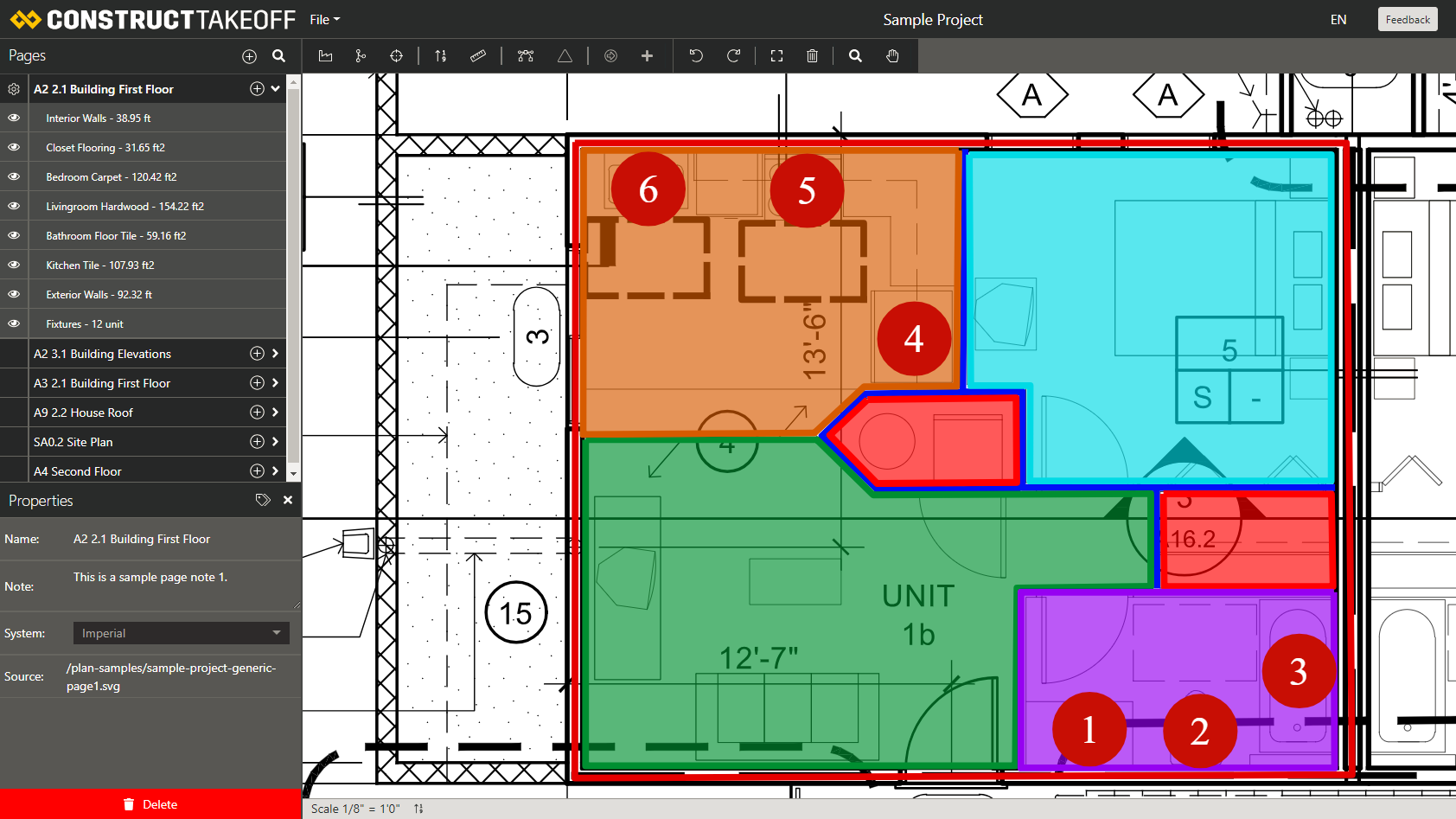The height and width of the screenshot is (819, 1456).
Task: Select the branching polyline length tool
Action: point(361,56)
